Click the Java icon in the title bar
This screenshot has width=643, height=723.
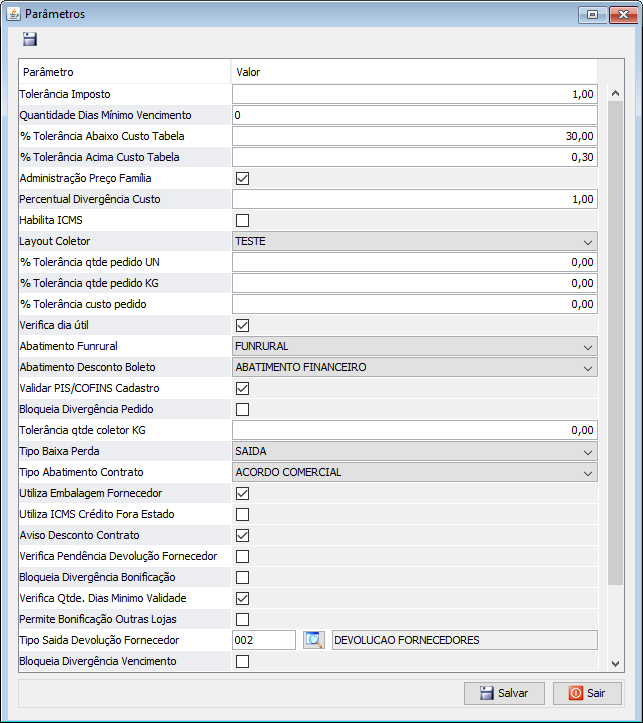[x=13, y=14]
